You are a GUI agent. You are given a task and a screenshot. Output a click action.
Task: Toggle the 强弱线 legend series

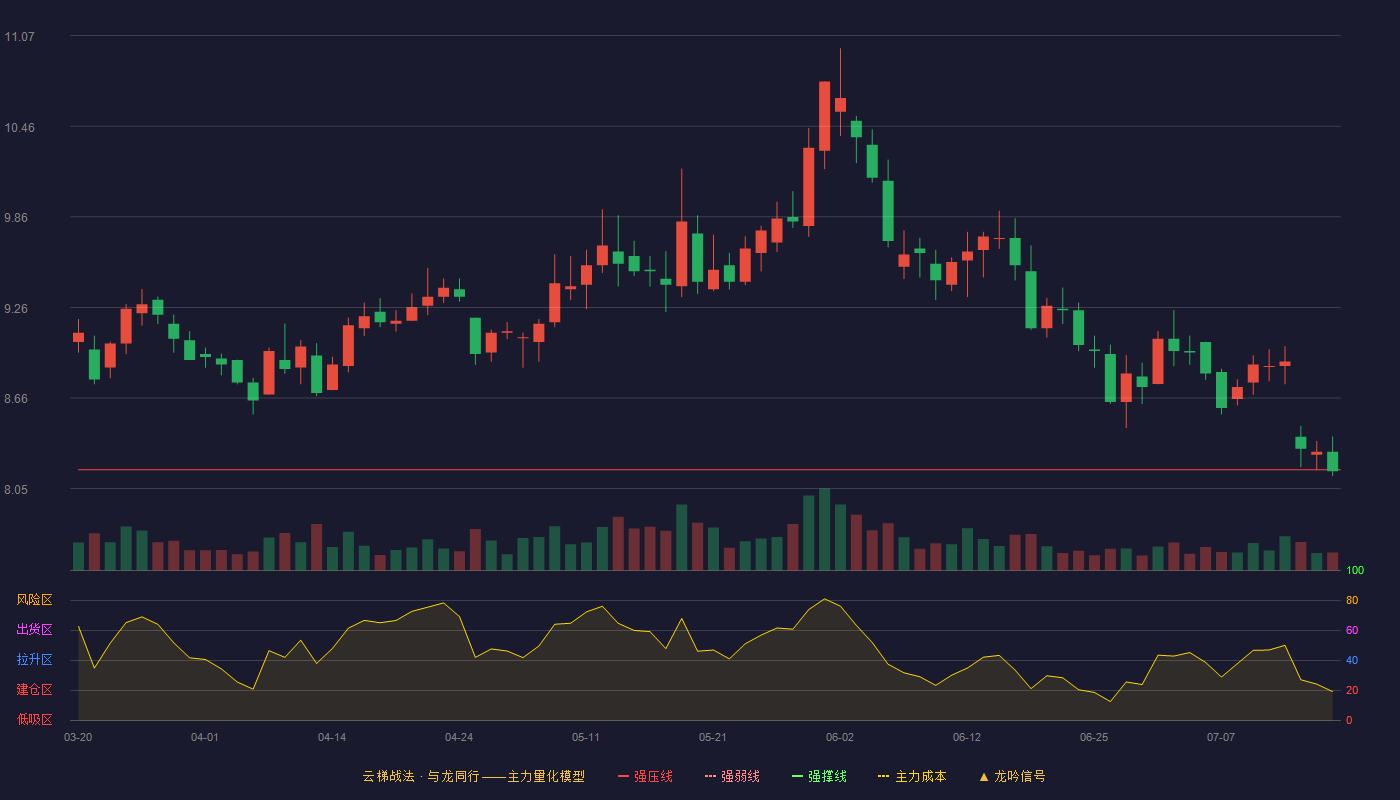tap(732, 776)
